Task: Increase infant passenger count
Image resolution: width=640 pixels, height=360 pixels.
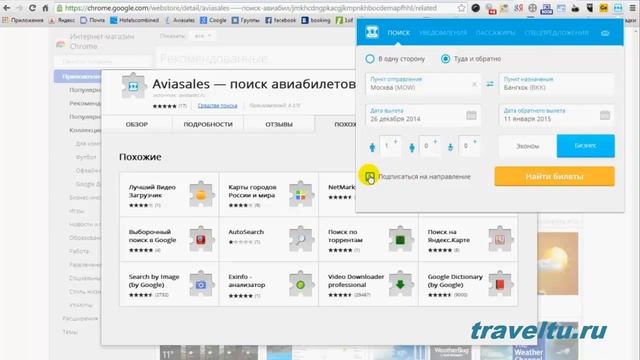Action: click(474, 142)
